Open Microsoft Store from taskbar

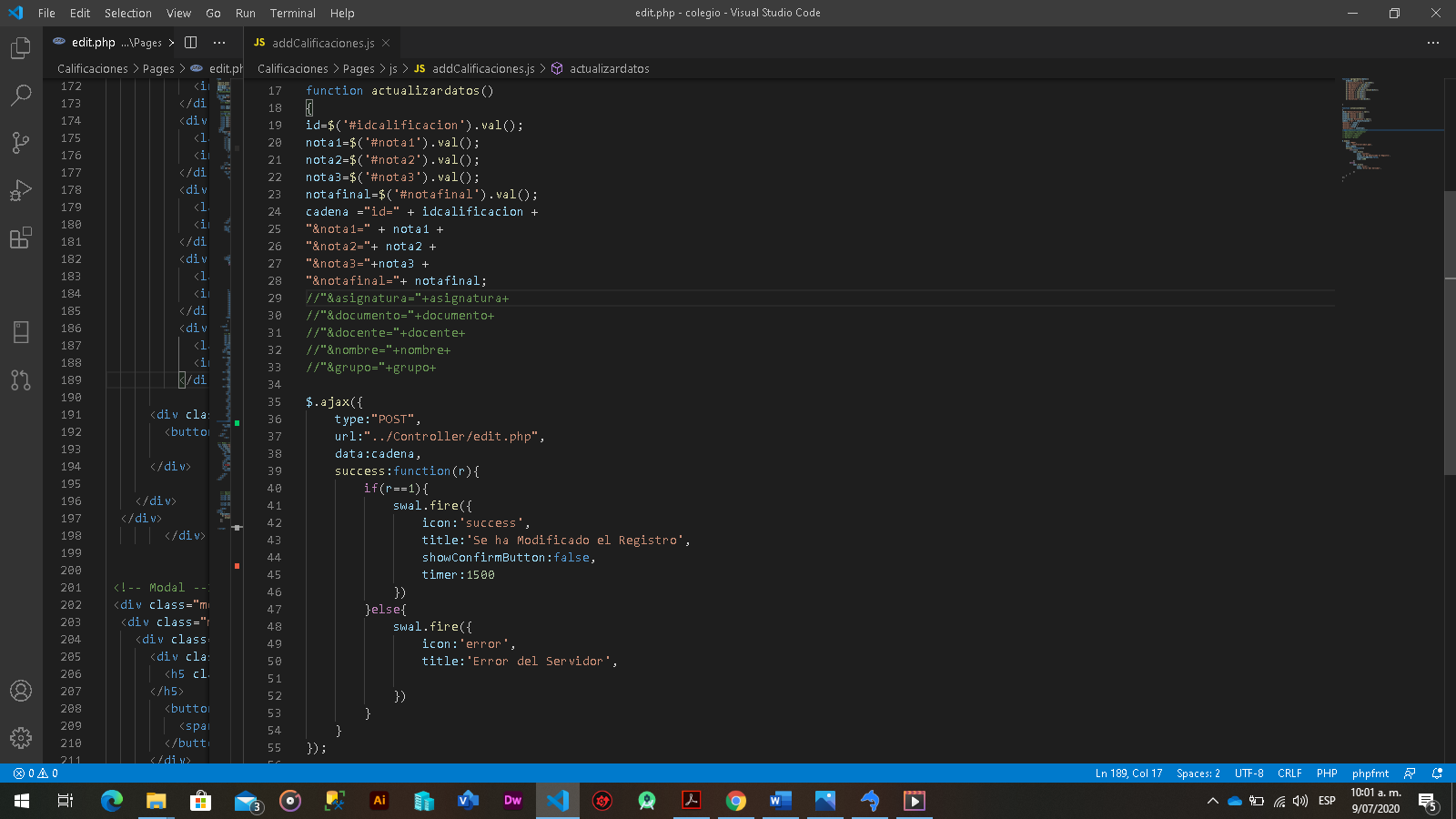tap(201, 801)
